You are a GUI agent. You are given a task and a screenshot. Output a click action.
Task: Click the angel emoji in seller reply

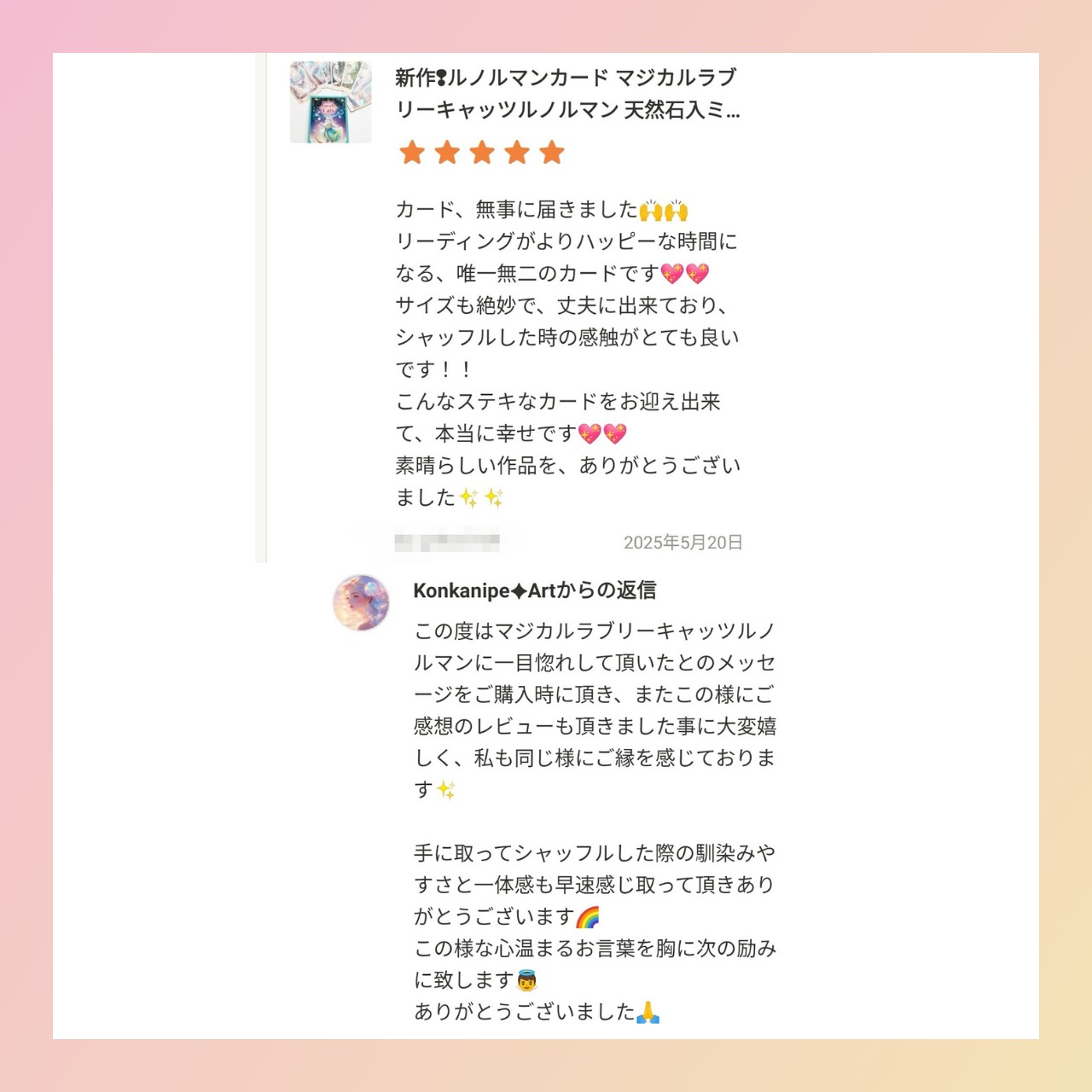tap(526, 980)
